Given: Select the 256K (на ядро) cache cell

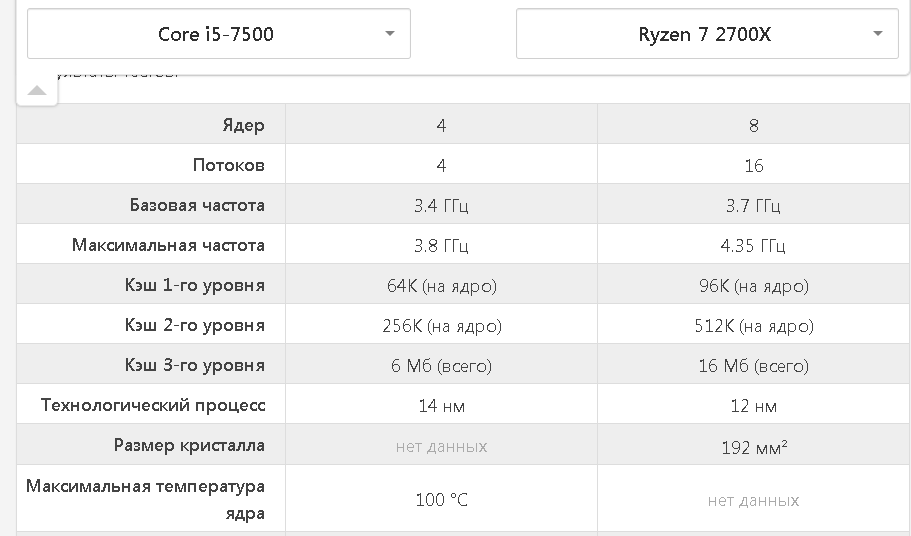Looking at the screenshot, I should (x=441, y=326).
